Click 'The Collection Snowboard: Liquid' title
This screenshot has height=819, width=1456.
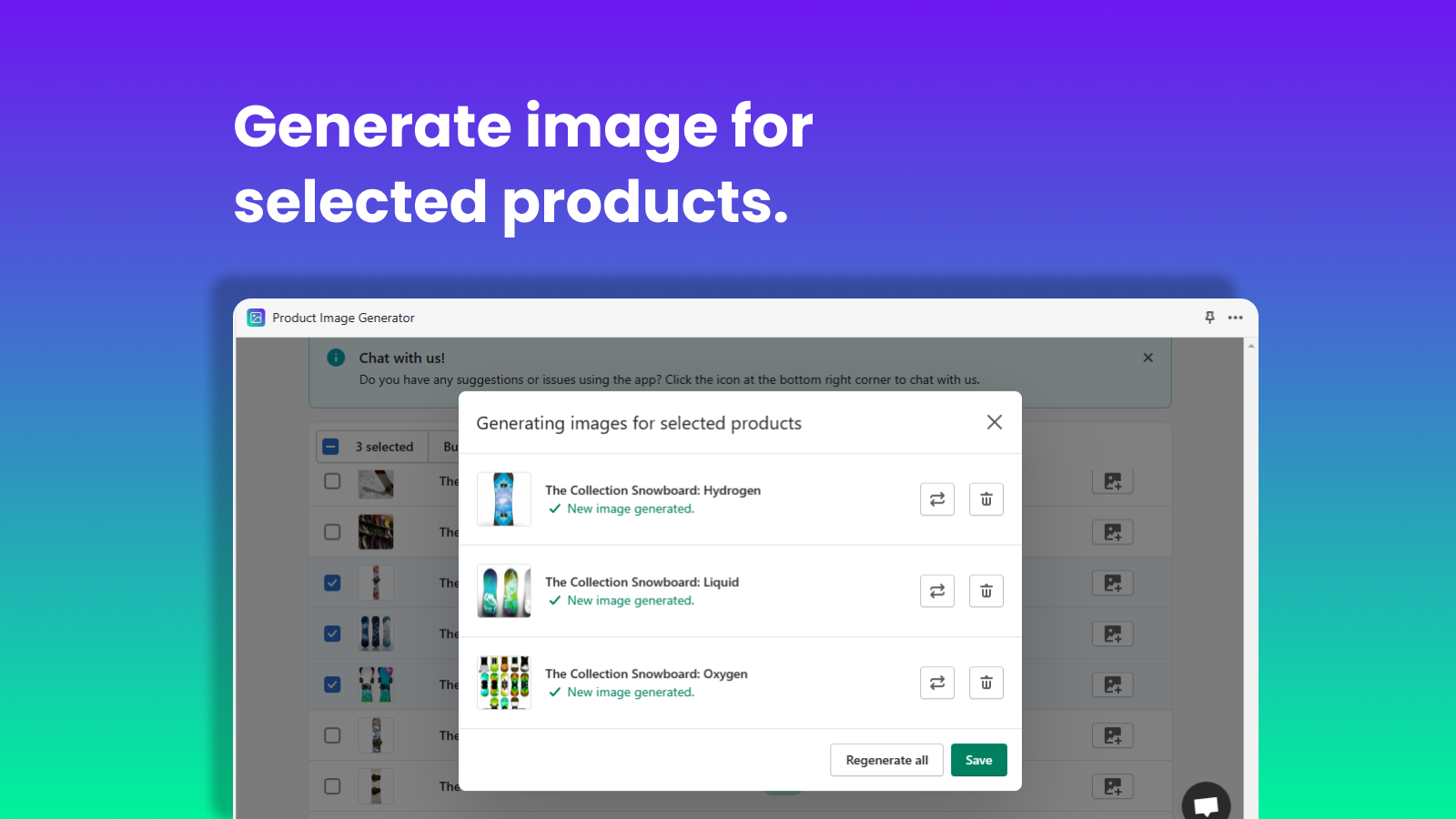point(642,582)
